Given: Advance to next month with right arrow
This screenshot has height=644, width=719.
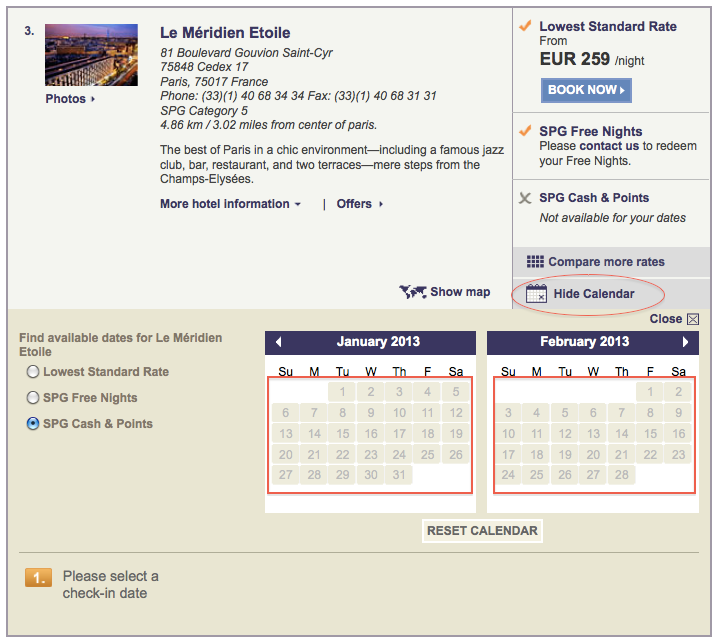Looking at the screenshot, I should (686, 342).
